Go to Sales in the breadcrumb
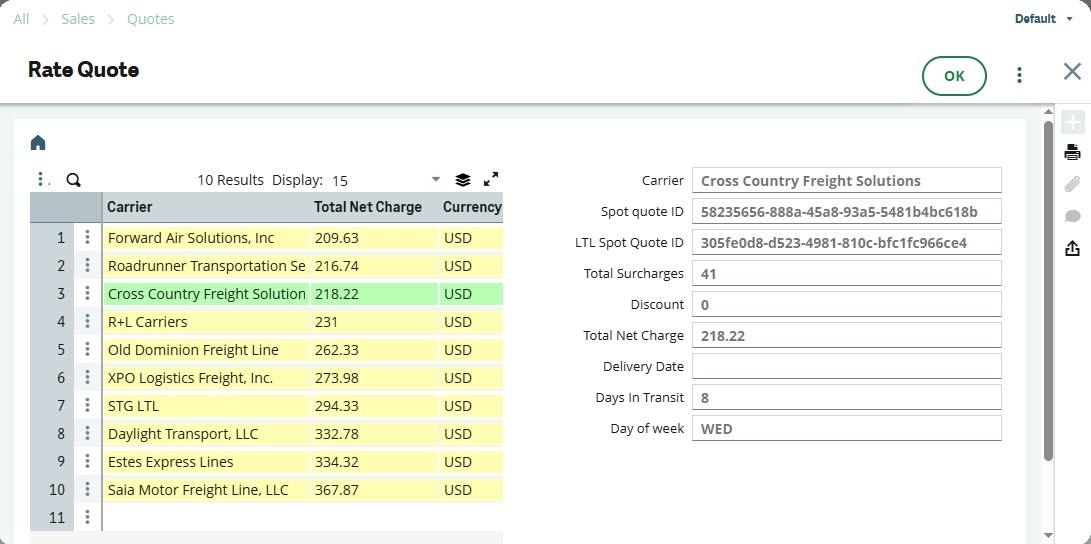Screen dimensions: 1091x544 80,19
